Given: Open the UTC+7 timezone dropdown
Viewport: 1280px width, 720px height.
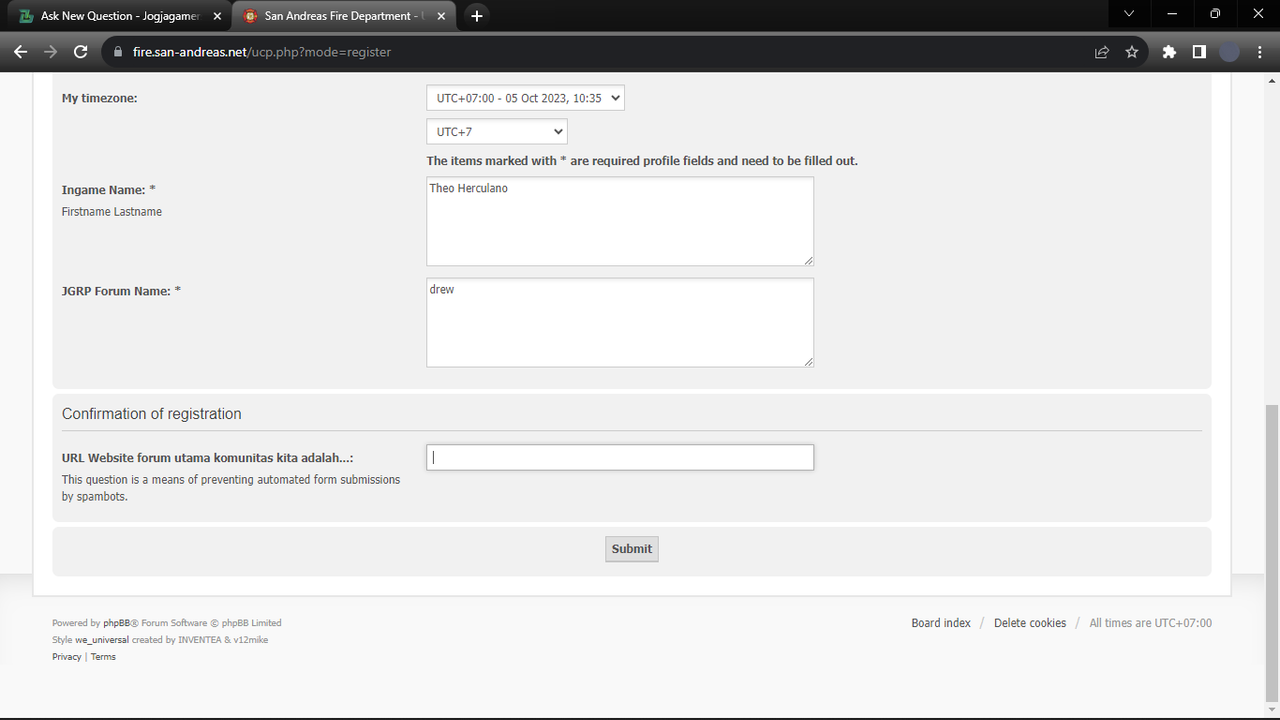Looking at the screenshot, I should pyautogui.click(x=496, y=131).
